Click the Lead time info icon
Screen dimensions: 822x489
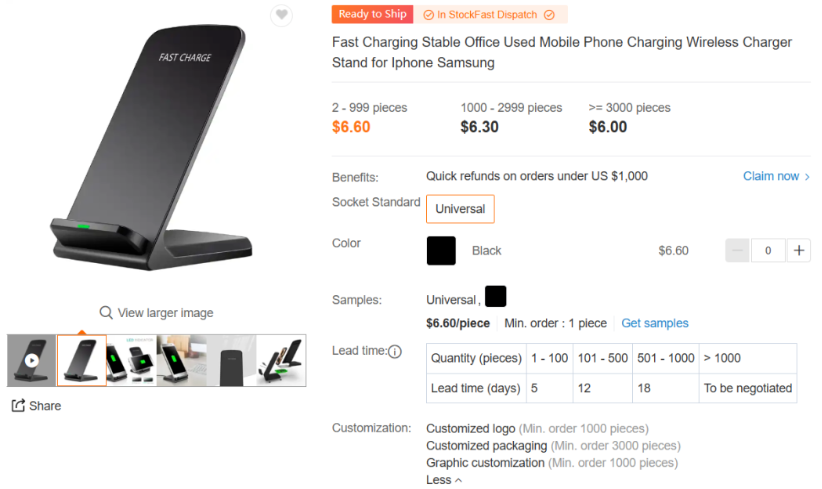[x=394, y=351]
